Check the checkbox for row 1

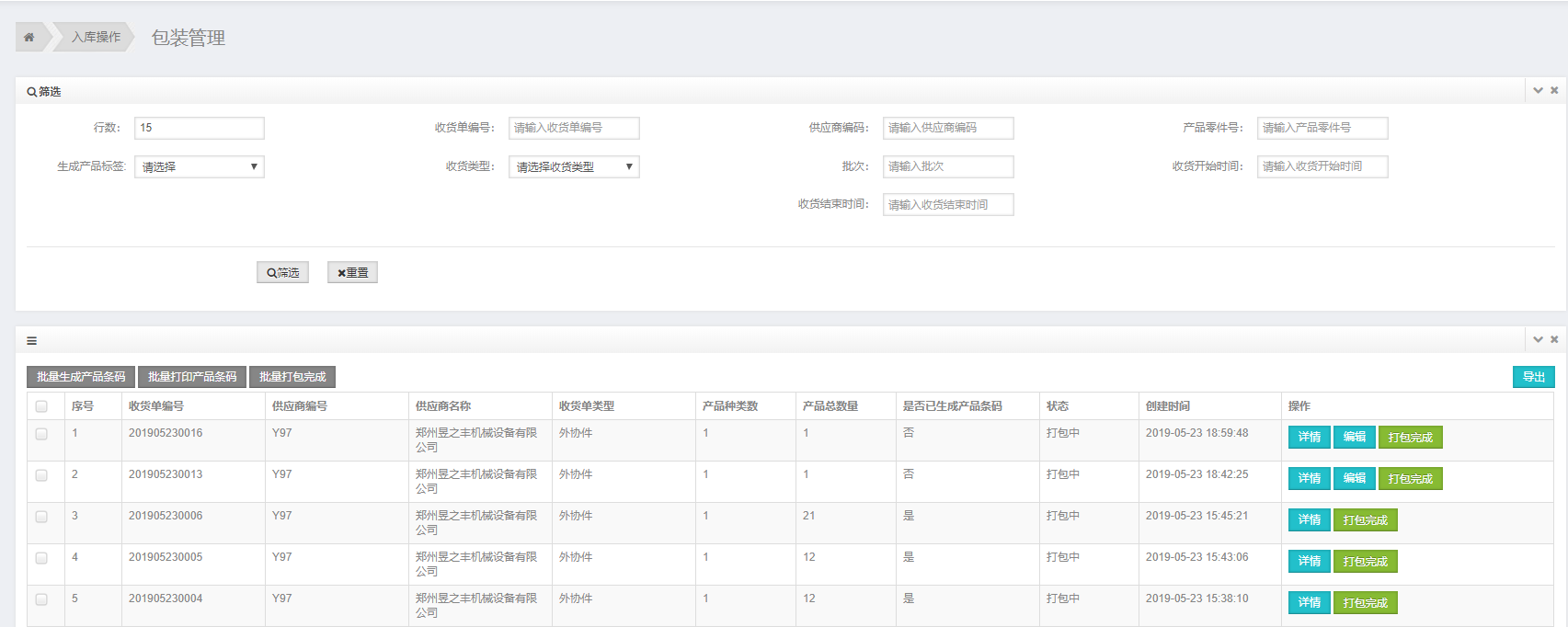tap(41, 434)
